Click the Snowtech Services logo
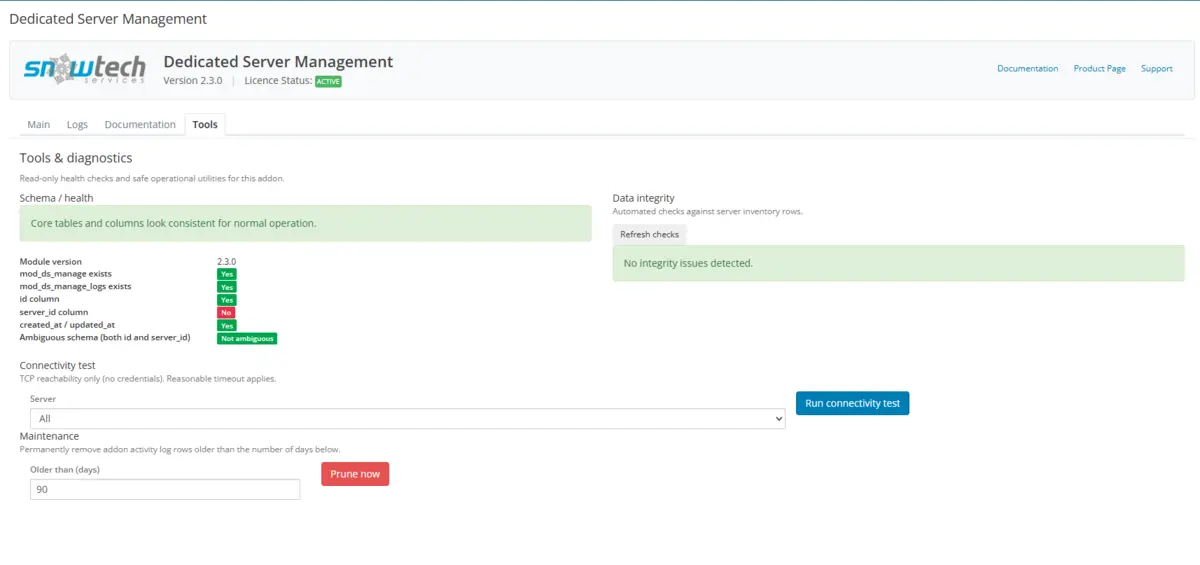The image size is (1200, 565). (x=85, y=69)
